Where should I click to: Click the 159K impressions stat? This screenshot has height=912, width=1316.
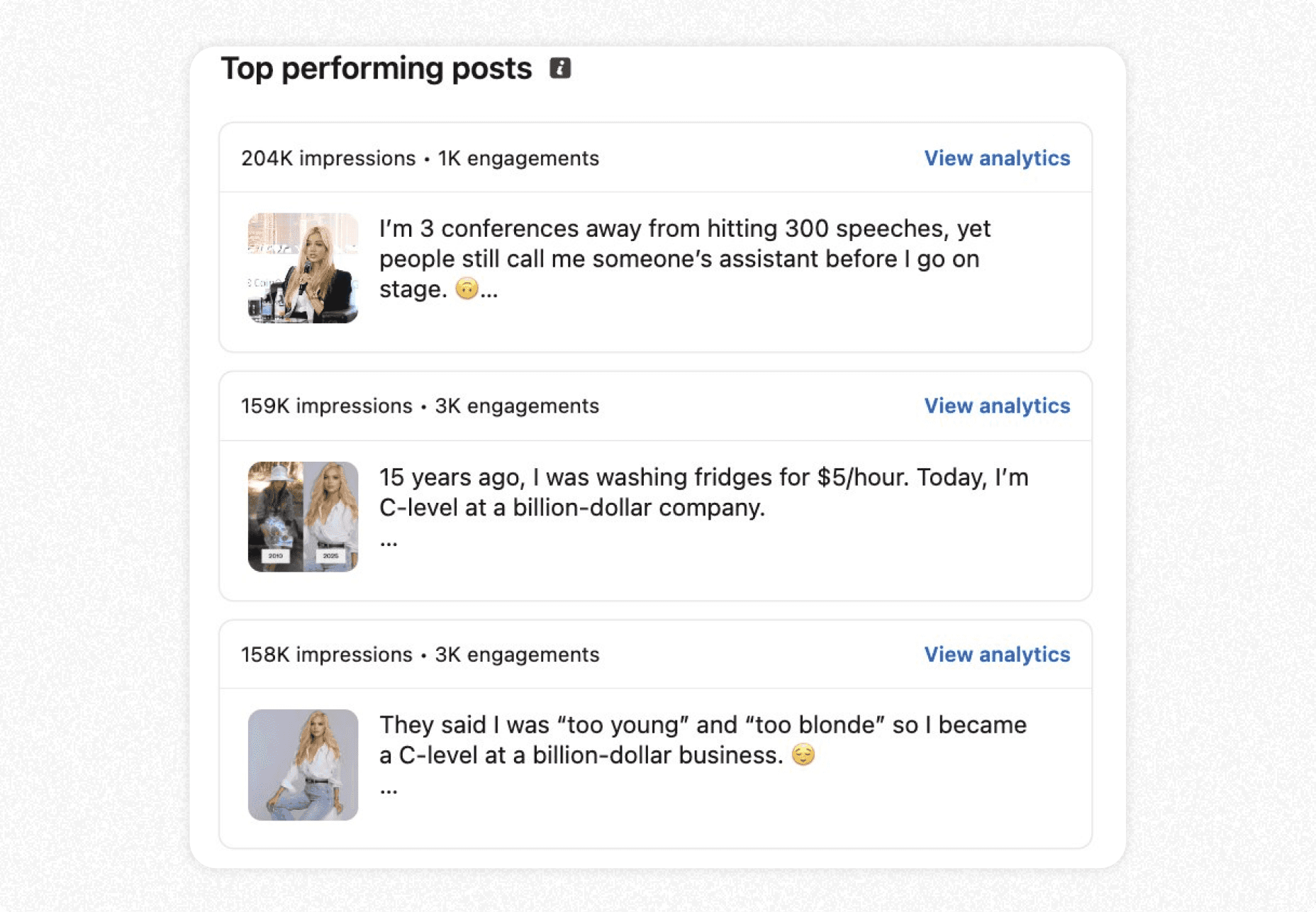(x=326, y=406)
